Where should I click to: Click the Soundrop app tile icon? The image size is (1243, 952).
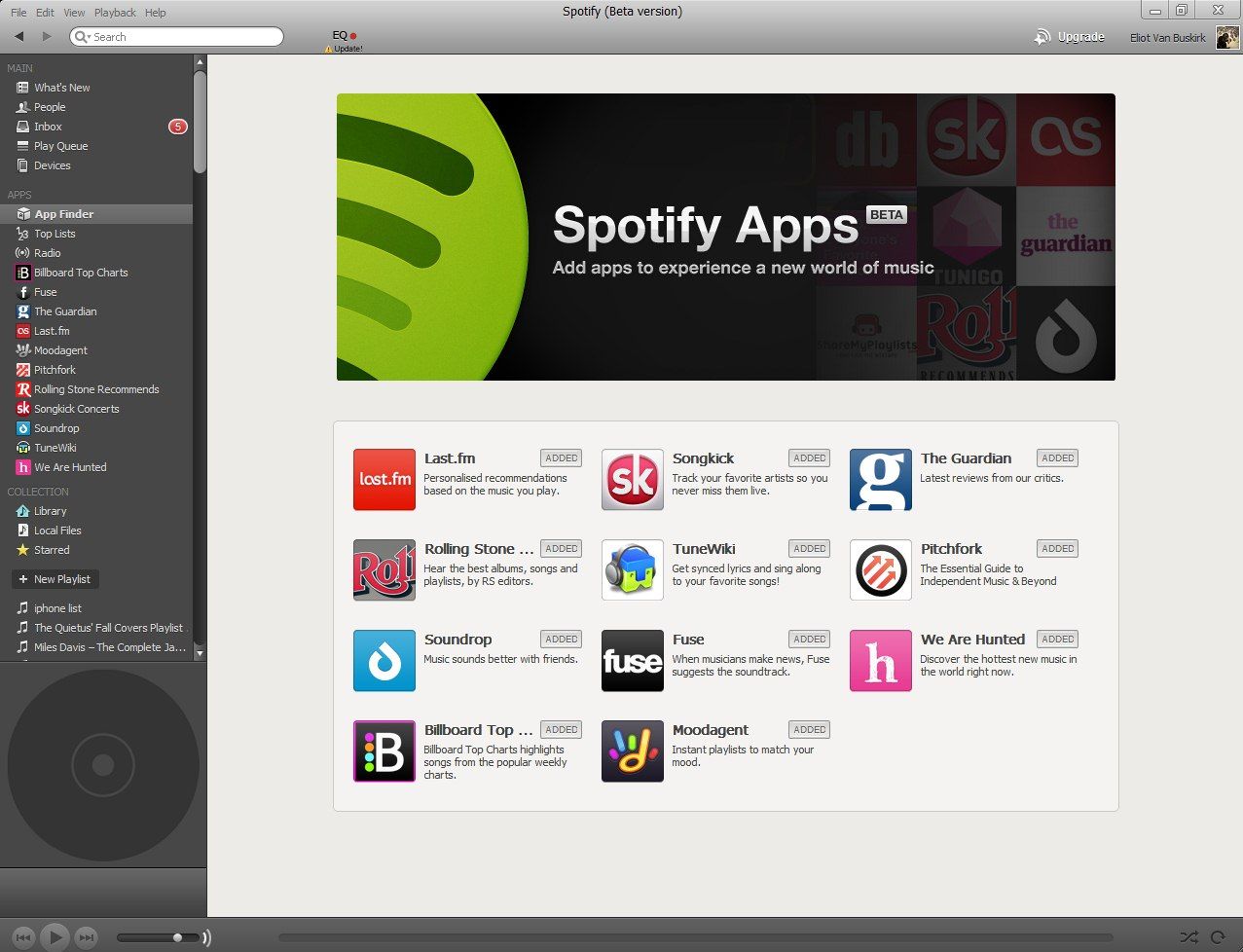tap(384, 661)
